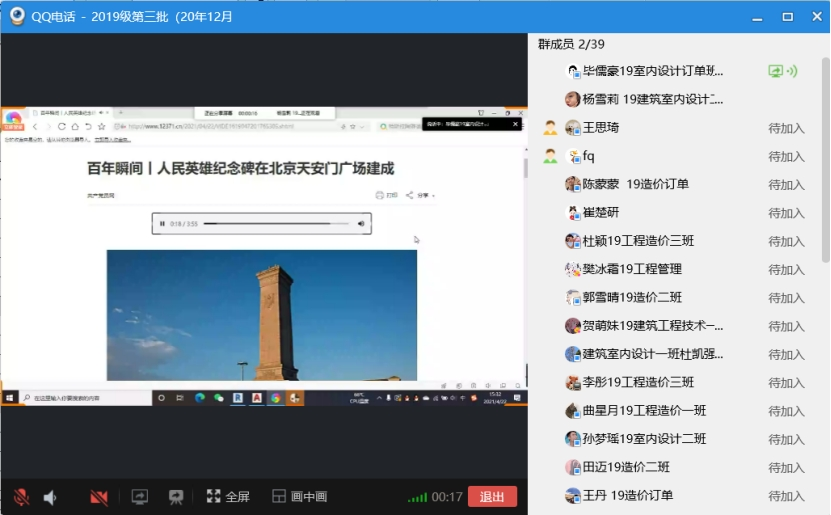Turn on the camera
Image resolution: width=831 pixels, height=515 pixels.
[99, 497]
